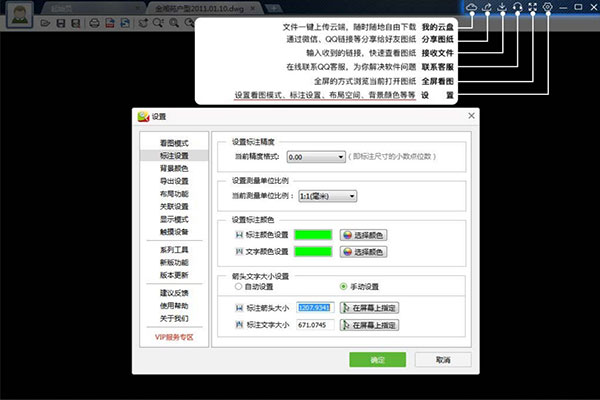Close the 2011.01.10.dwg tab
This screenshot has height=400, width=600.
253,8
